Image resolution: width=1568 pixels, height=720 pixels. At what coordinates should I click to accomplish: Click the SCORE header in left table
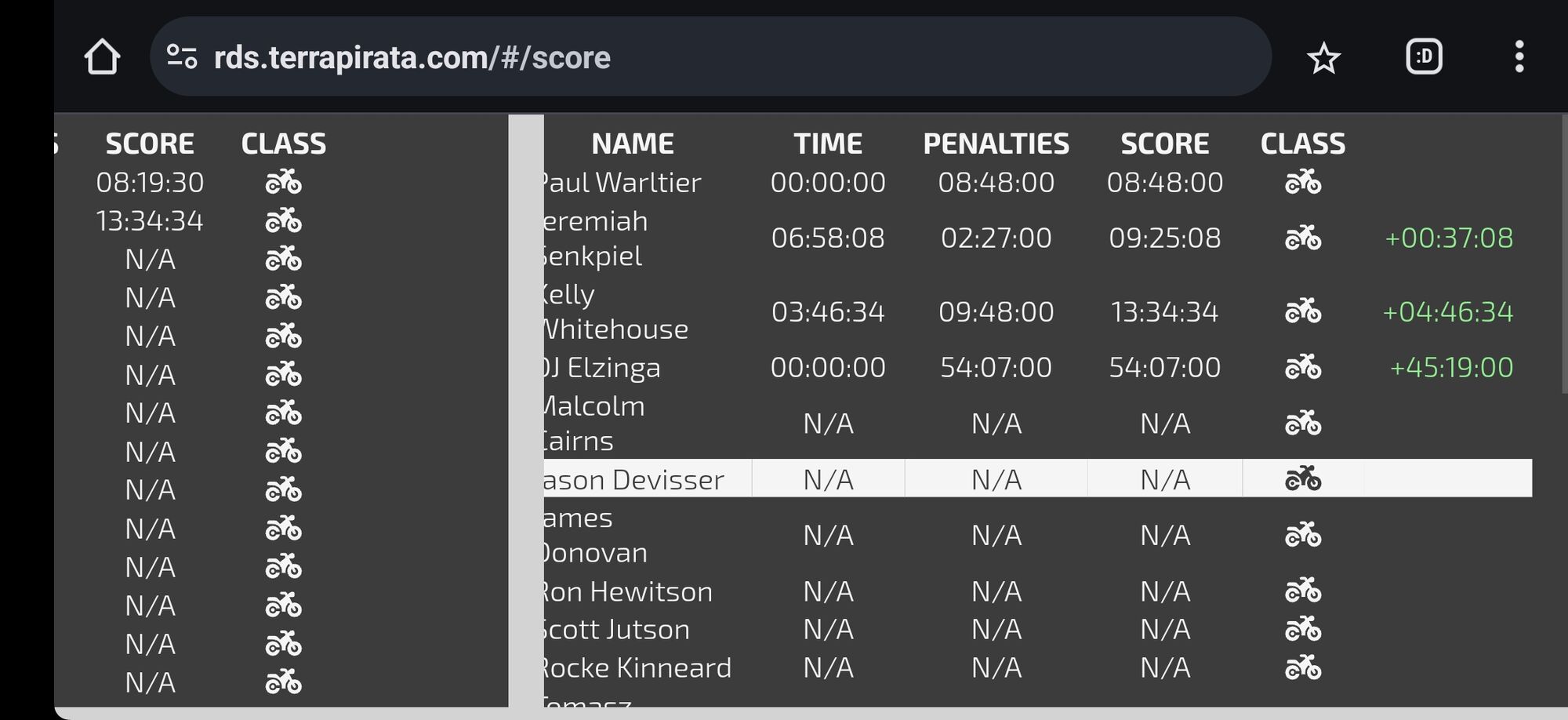pyautogui.click(x=150, y=144)
